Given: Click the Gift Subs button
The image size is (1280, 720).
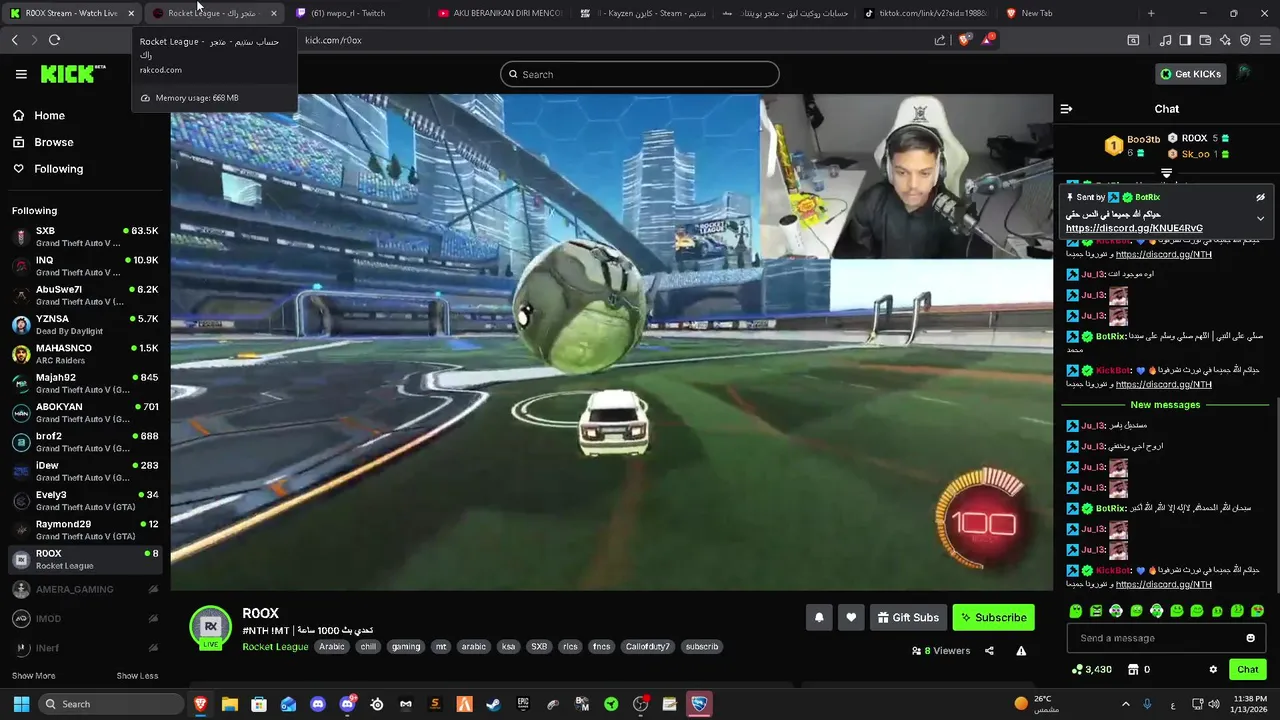Looking at the screenshot, I should (x=908, y=618).
